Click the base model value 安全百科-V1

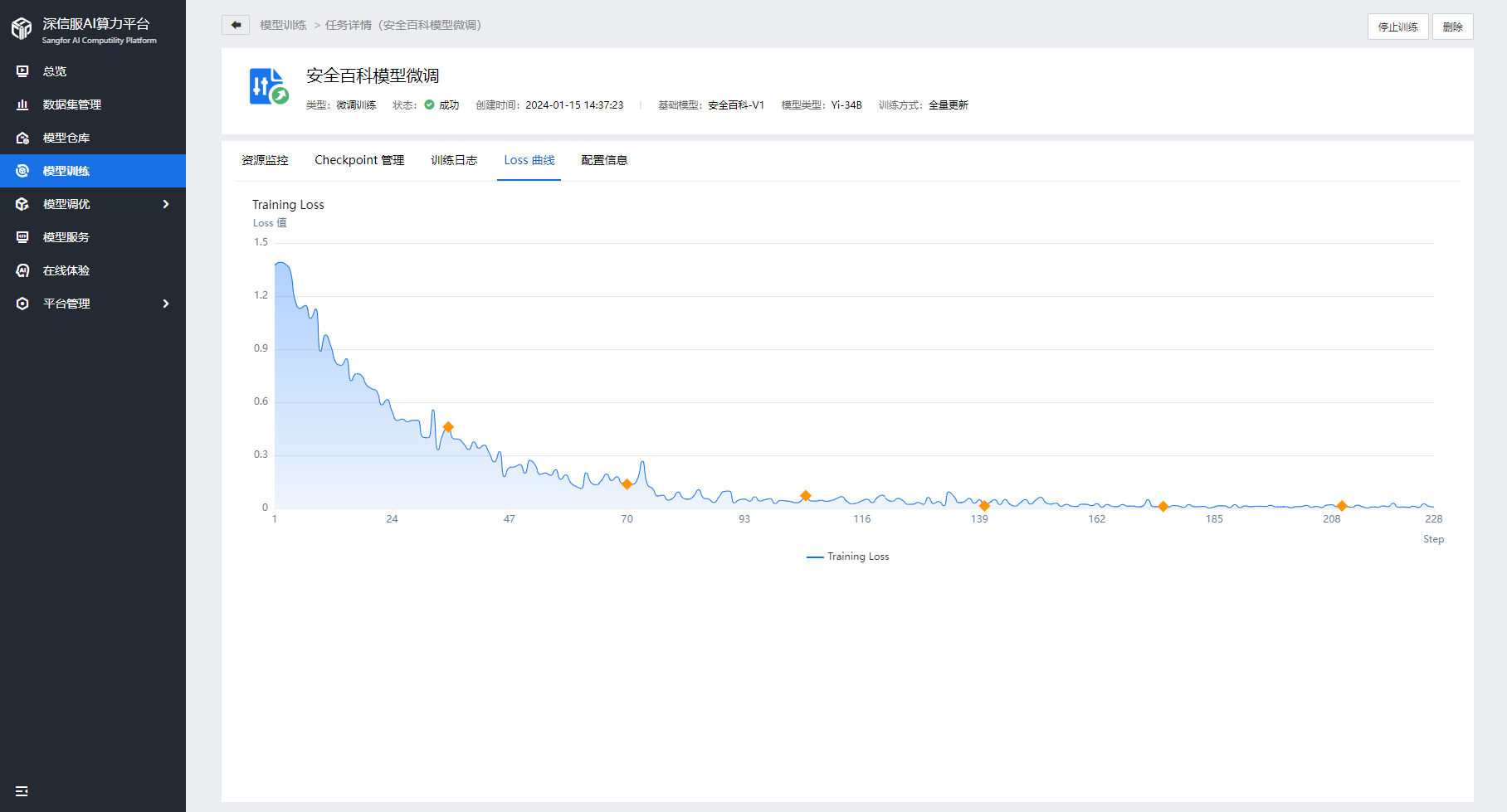[x=735, y=105]
